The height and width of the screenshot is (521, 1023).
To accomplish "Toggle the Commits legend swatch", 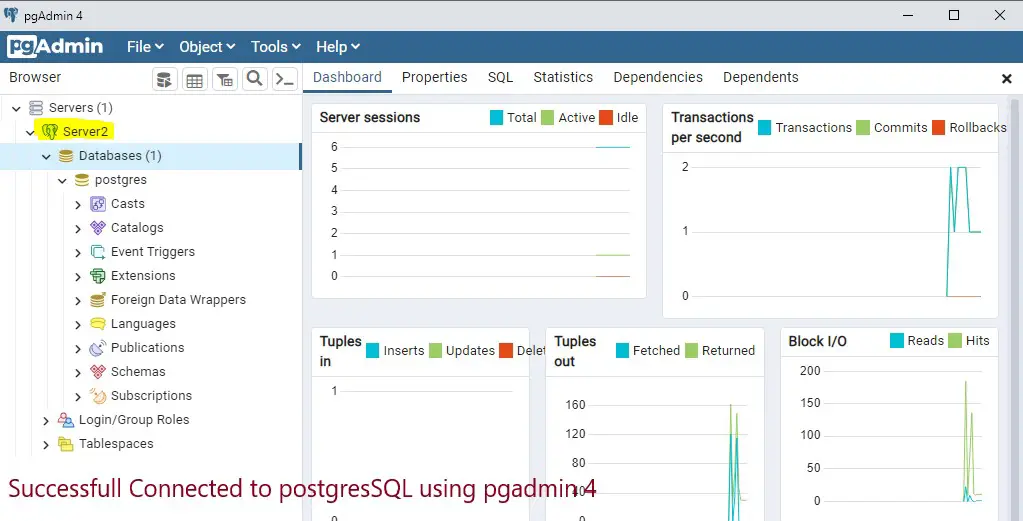I will click(863, 127).
